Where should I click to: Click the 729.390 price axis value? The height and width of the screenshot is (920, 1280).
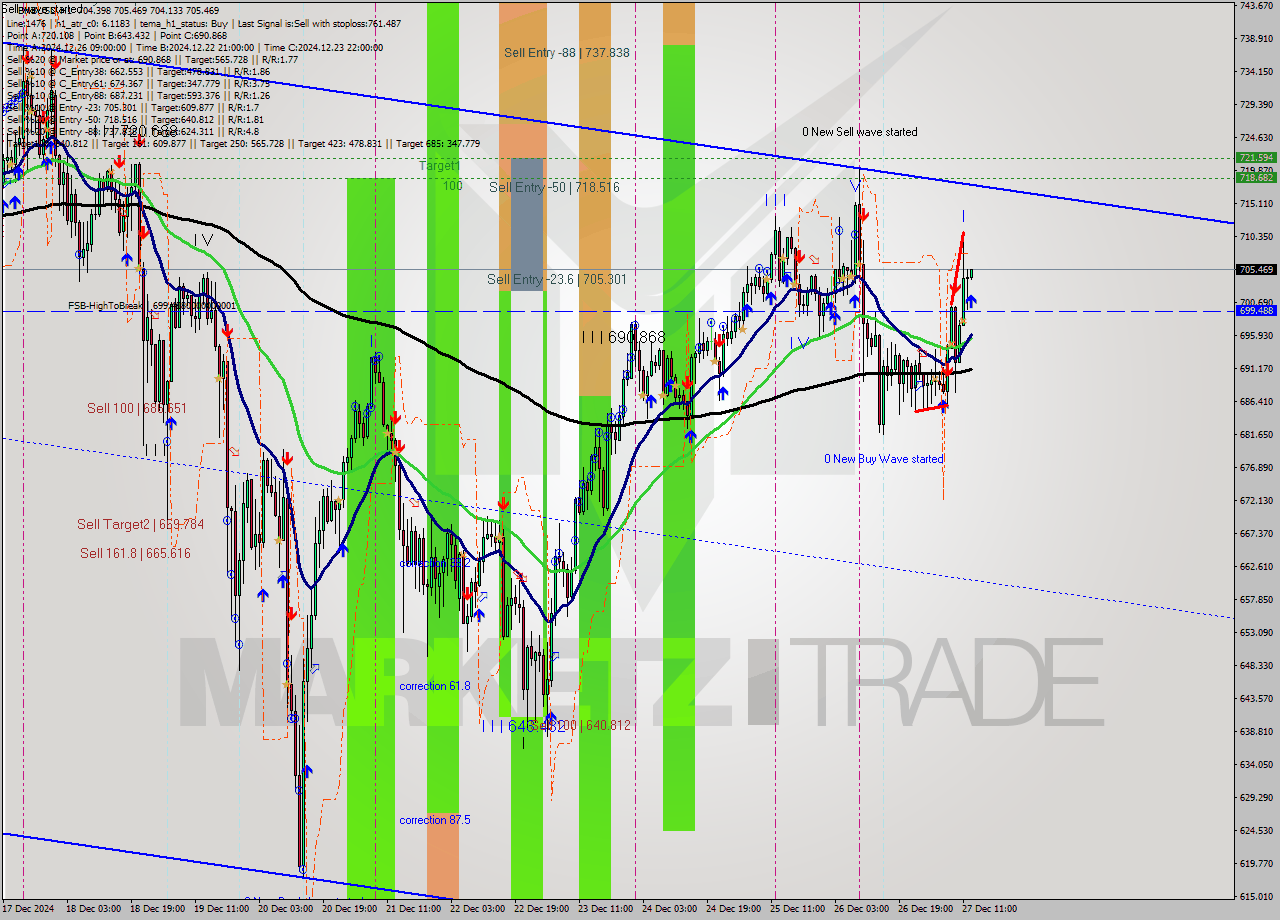click(1256, 105)
